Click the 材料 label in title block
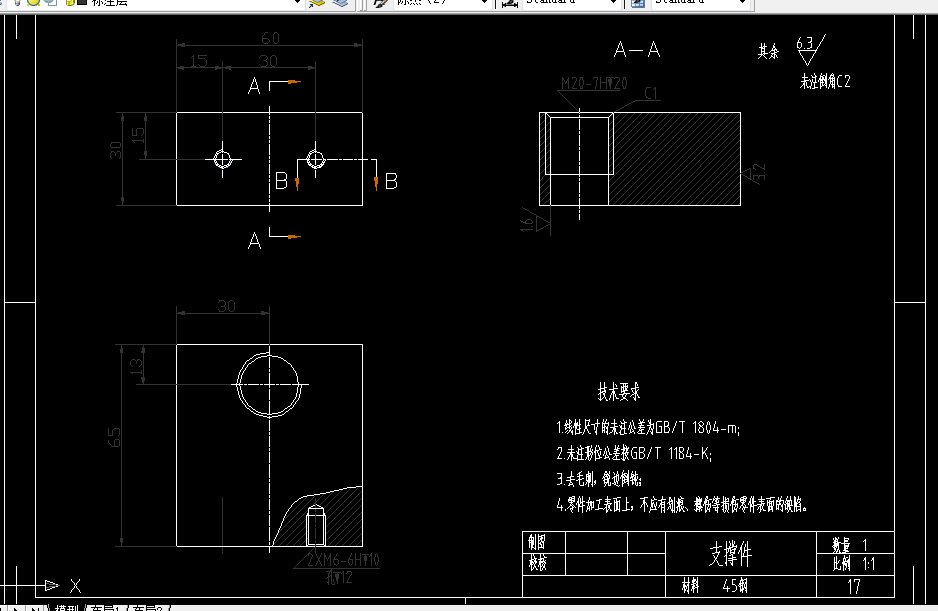Viewport: 938px width, 611px height. click(x=690, y=586)
